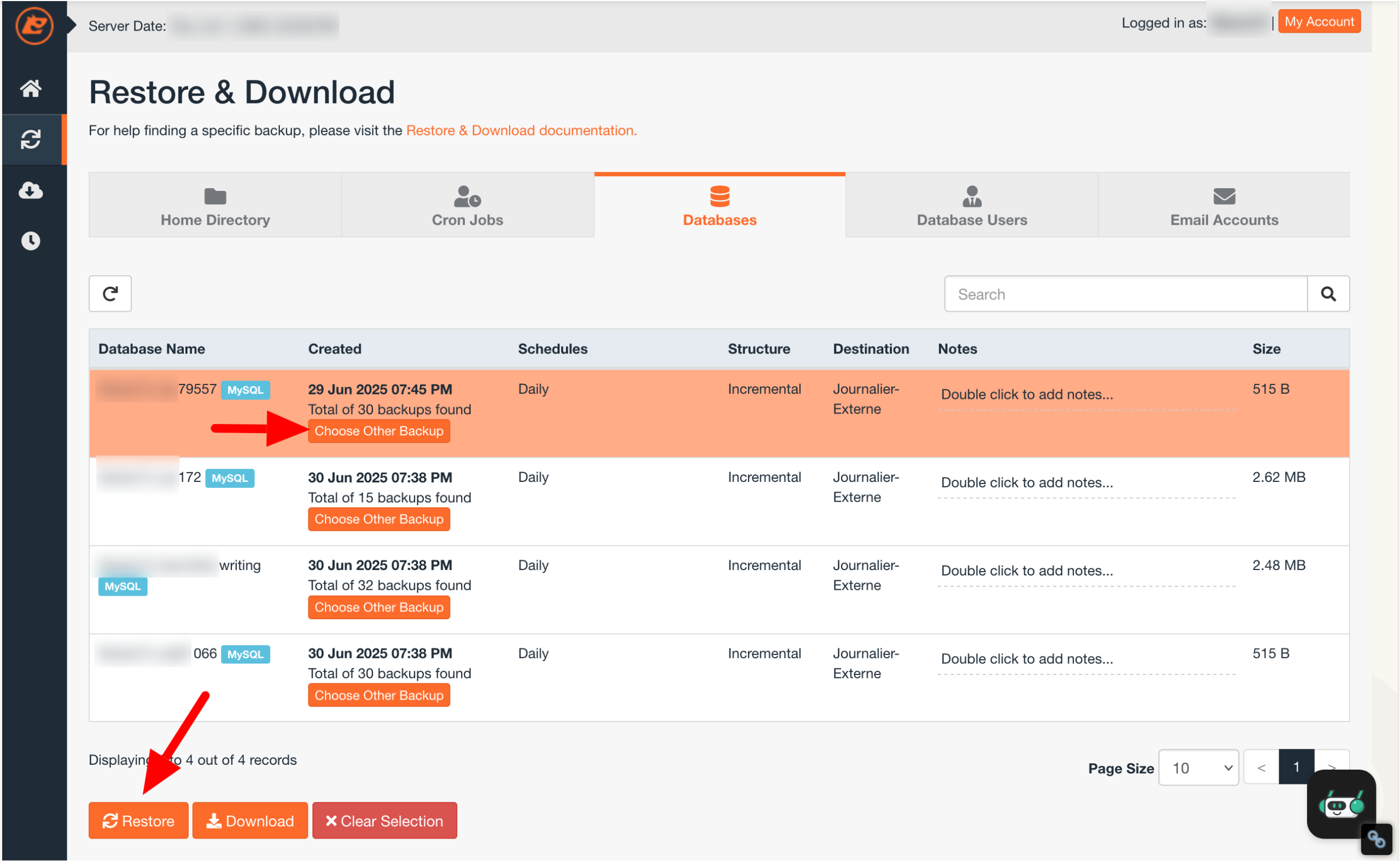This screenshot has width=1400, height=861.
Task: Click 'Total of 32 backups found' text
Action: click(389, 585)
